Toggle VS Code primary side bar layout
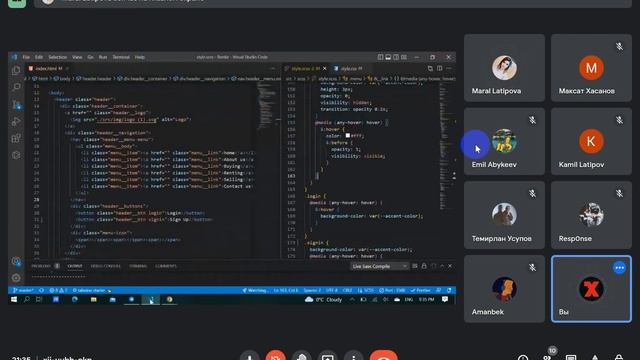Screen dimensions: 640x360 380,57
